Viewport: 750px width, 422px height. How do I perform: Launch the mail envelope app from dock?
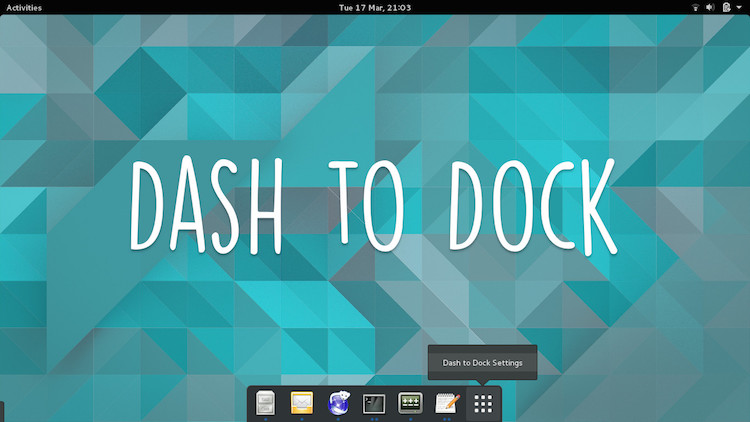tap(302, 403)
